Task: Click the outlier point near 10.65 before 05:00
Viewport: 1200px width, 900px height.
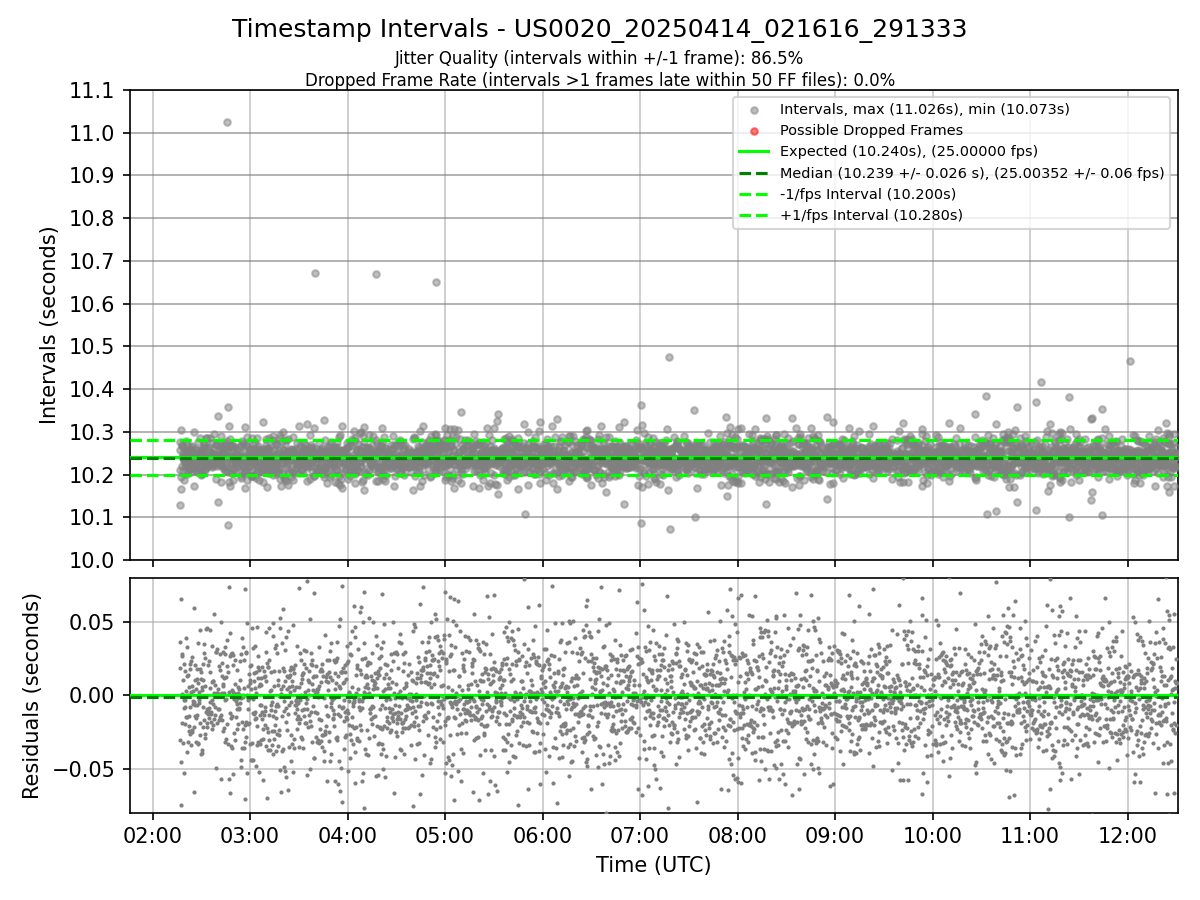Action: click(436, 282)
